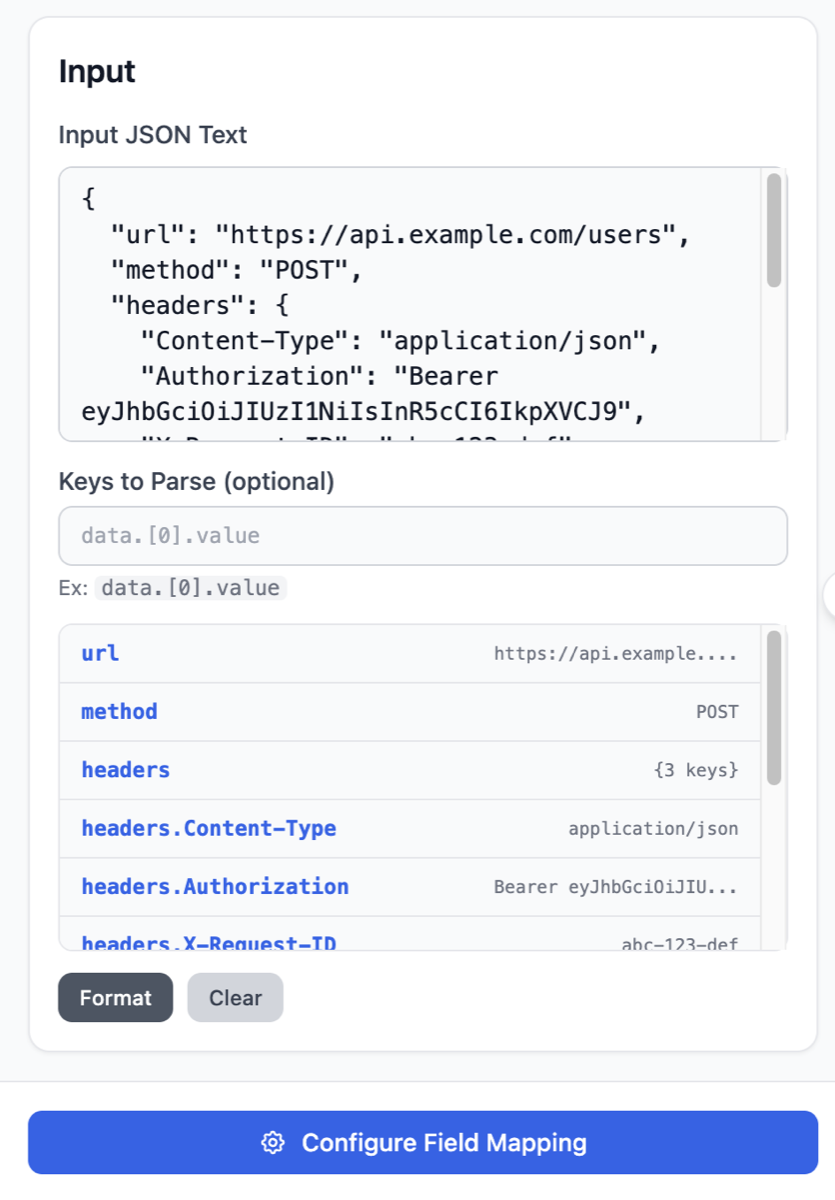
Task: Select the method key entry
Action: coord(118,711)
